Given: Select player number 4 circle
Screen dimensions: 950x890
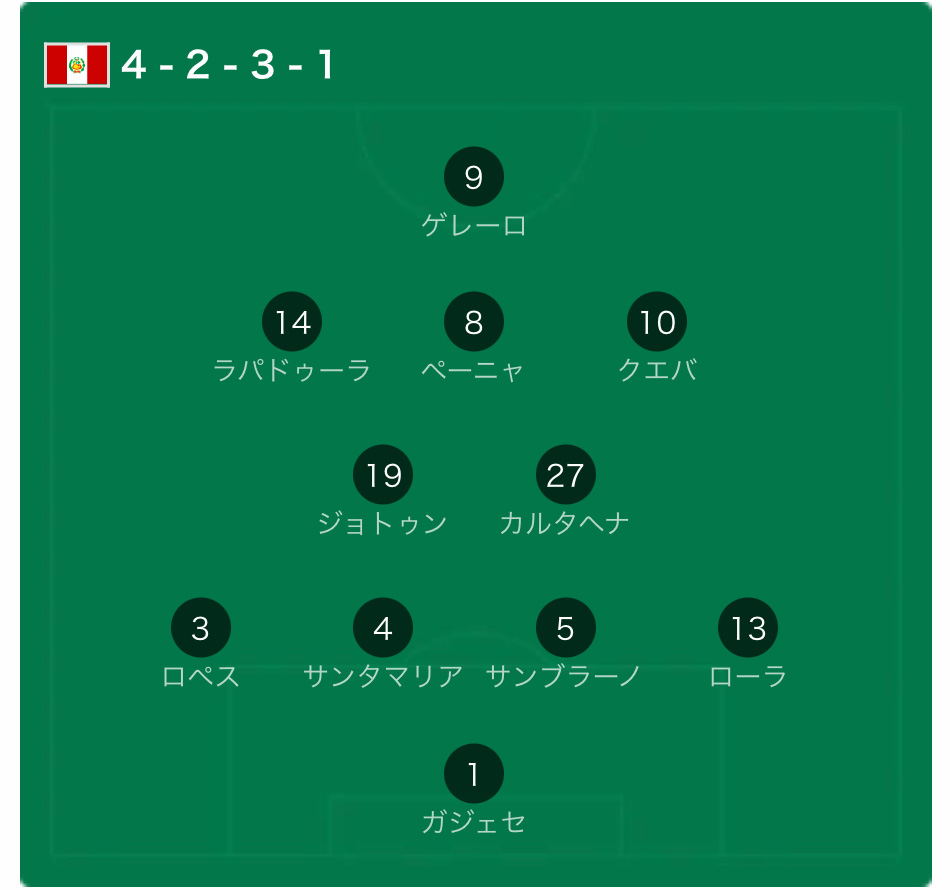Looking at the screenshot, I should (x=383, y=628).
